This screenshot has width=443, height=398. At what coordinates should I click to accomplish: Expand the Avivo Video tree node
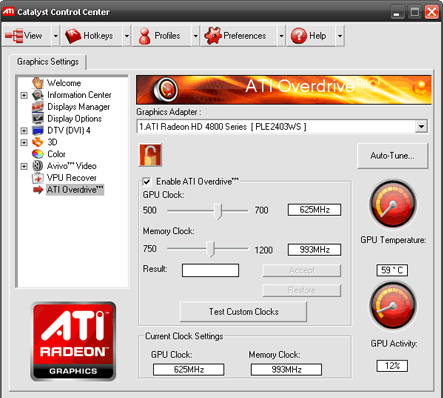pos(24,166)
